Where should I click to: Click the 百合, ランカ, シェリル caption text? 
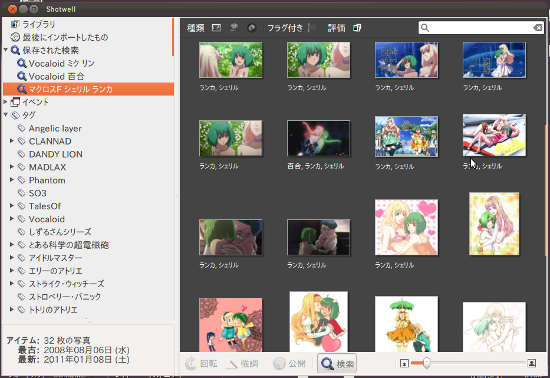pos(315,166)
